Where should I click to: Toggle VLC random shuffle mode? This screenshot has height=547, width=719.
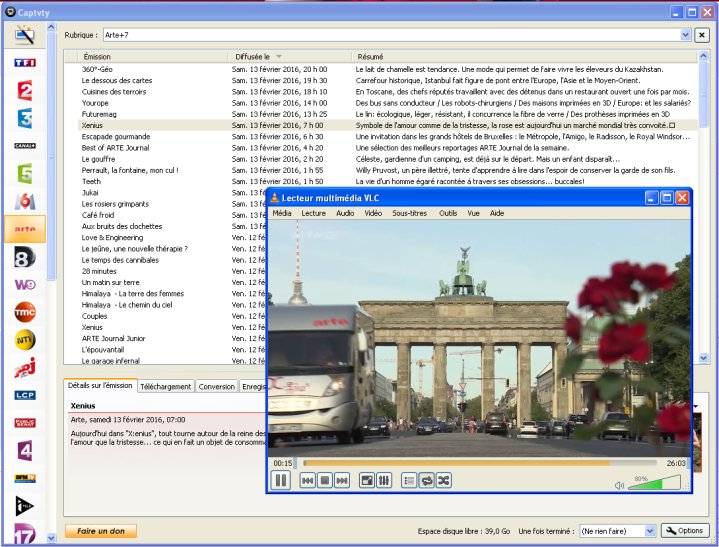point(443,481)
